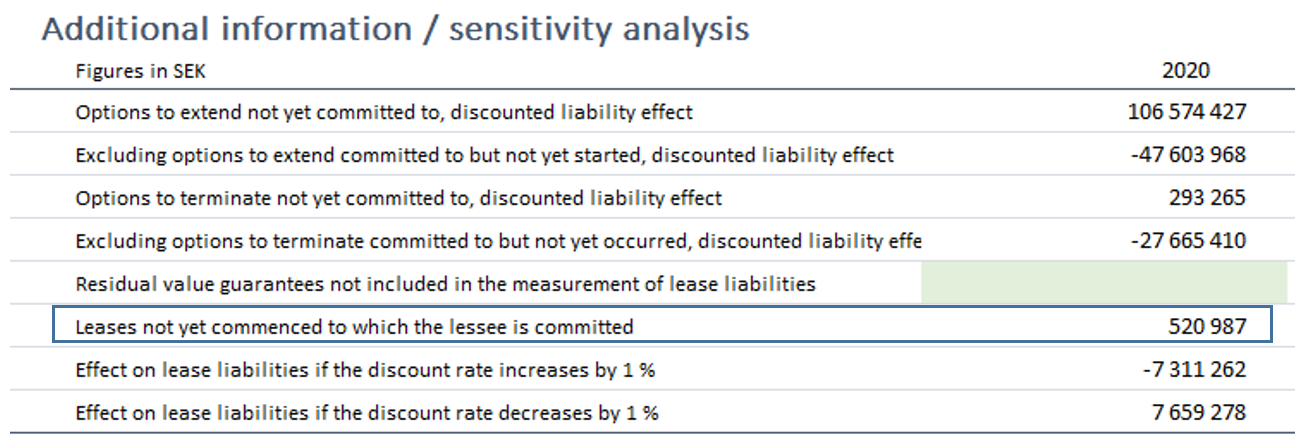Select the value 7 659 278
The image size is (1295, 442).
pos(1198,411)
